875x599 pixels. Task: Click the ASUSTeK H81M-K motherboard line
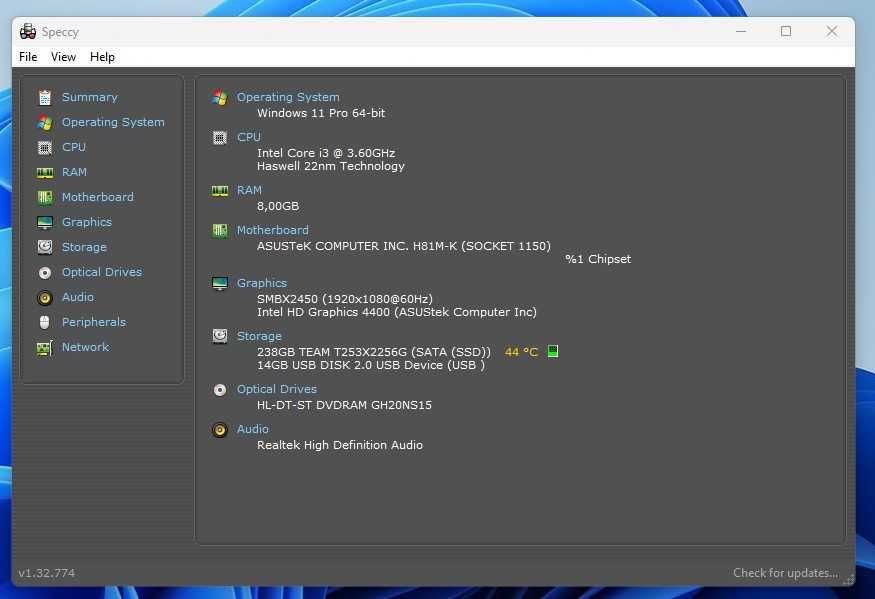tap(403, 246)
